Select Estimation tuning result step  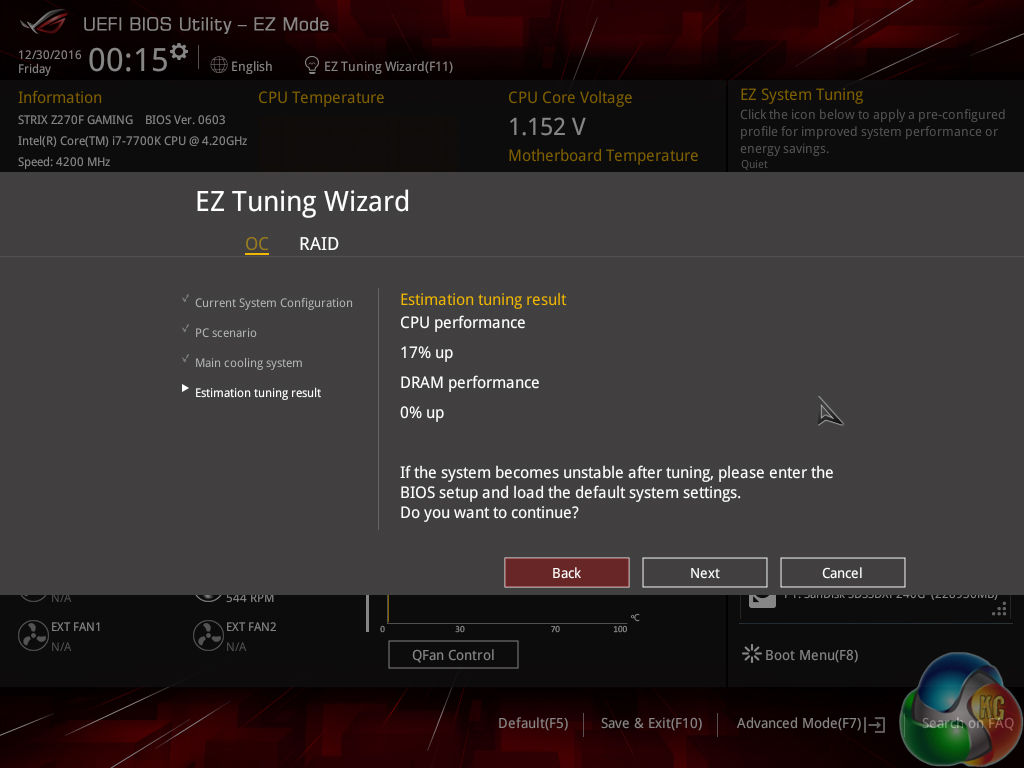pyautogui.click(x=258, y=392)
